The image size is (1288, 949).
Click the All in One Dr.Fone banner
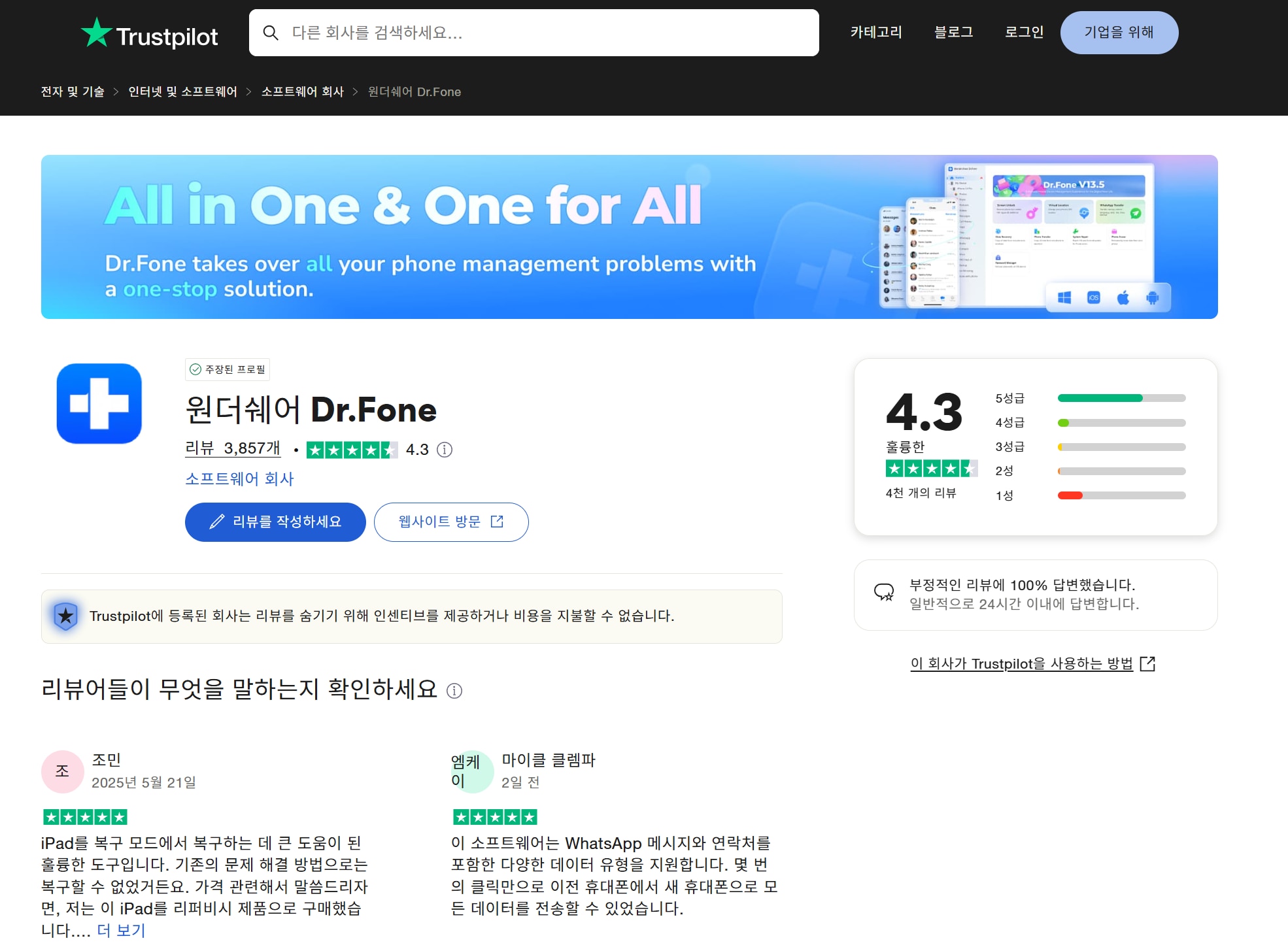629,237
